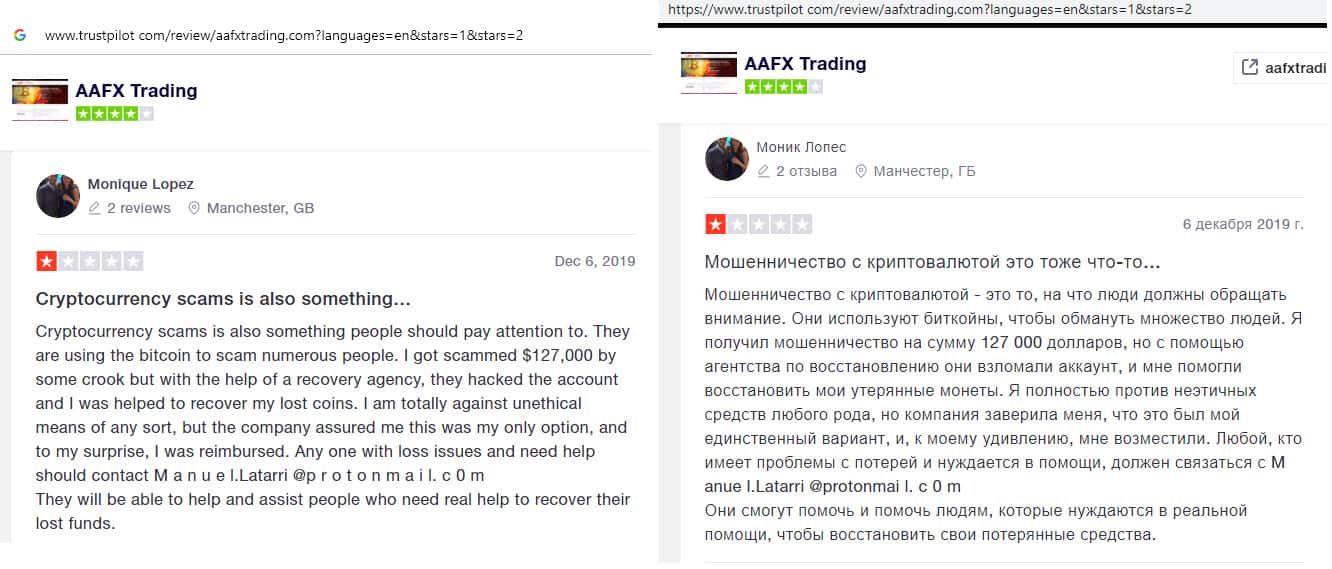This screenshot has height=569, width=1332.
Task: Click the location pin next to Манчестер, ГБ
Action: click(861, 171)
